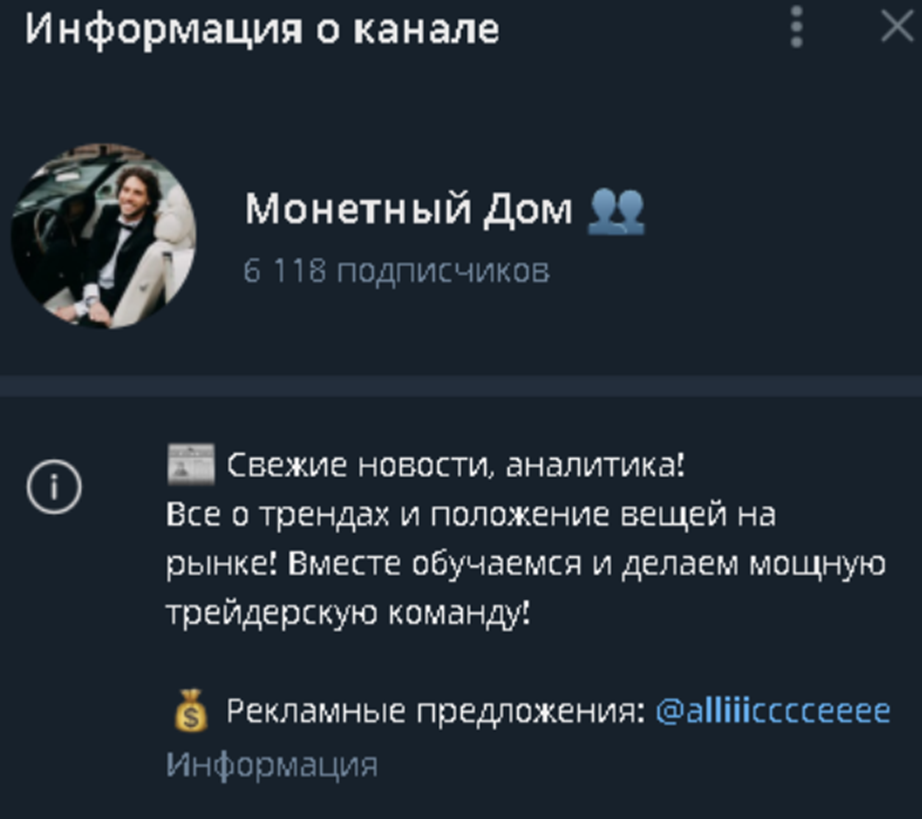Select the Свежие новости, аналитика line
This screenshot has height=819, width=922.
456,466
